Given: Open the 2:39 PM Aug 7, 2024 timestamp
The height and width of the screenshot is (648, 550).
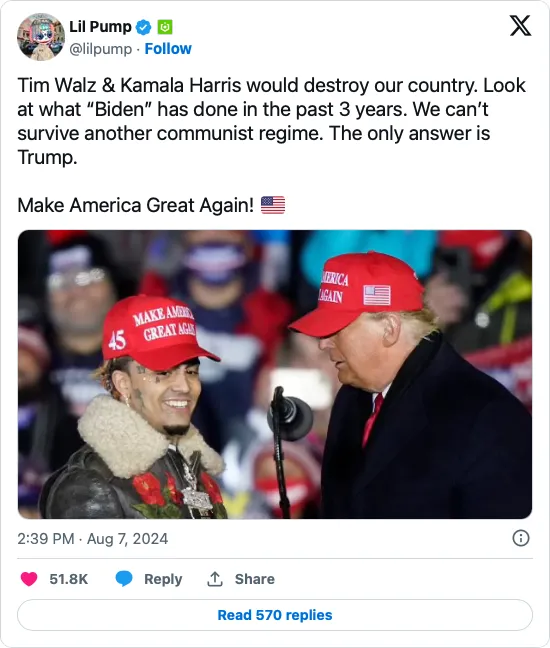Looking at the screenshot, I should point(93,539).
